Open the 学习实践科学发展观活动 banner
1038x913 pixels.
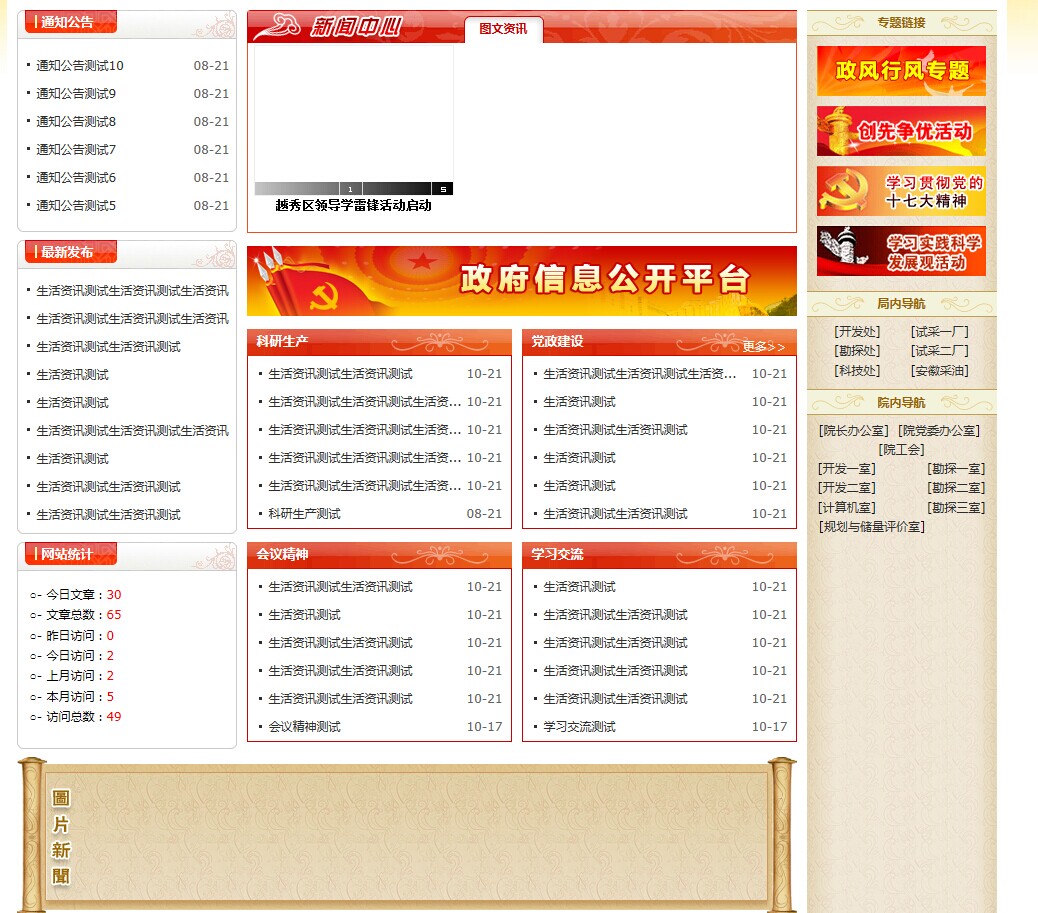901,251
